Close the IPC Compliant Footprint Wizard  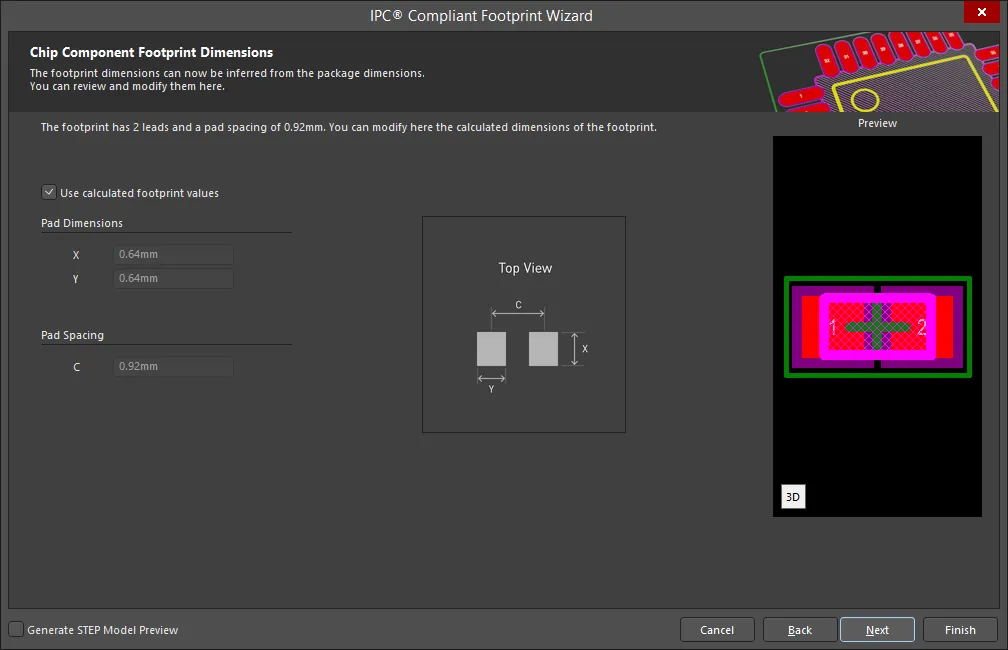pyautogui.click(x=982, y=12)
